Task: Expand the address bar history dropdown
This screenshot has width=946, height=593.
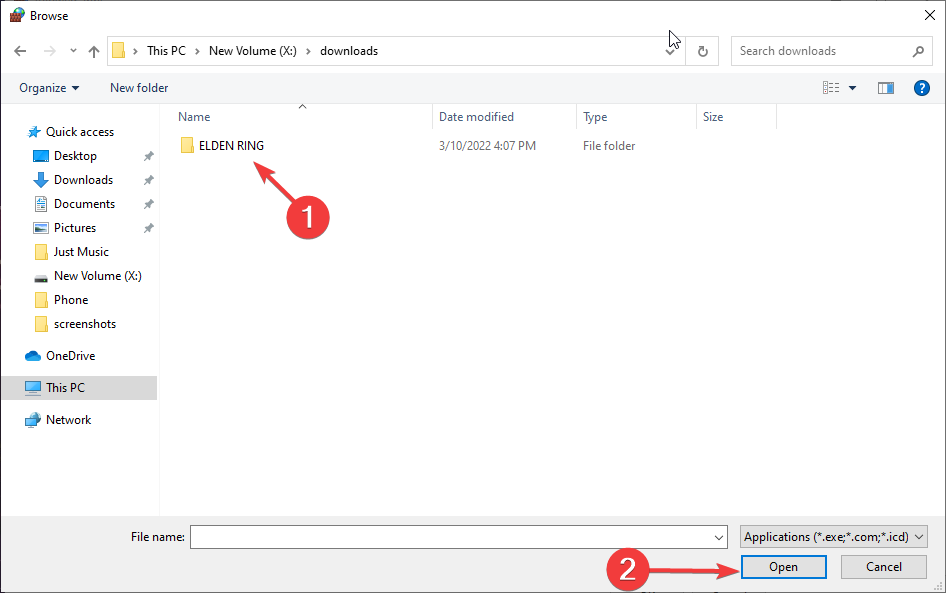Action: 670,52
